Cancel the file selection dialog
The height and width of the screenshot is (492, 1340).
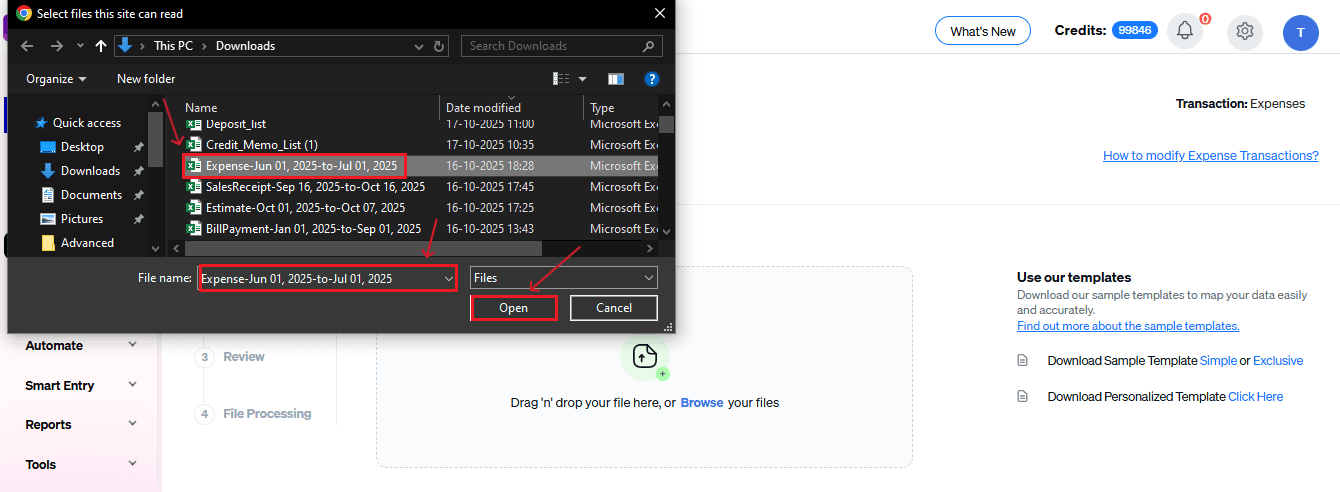click(614, 308)
